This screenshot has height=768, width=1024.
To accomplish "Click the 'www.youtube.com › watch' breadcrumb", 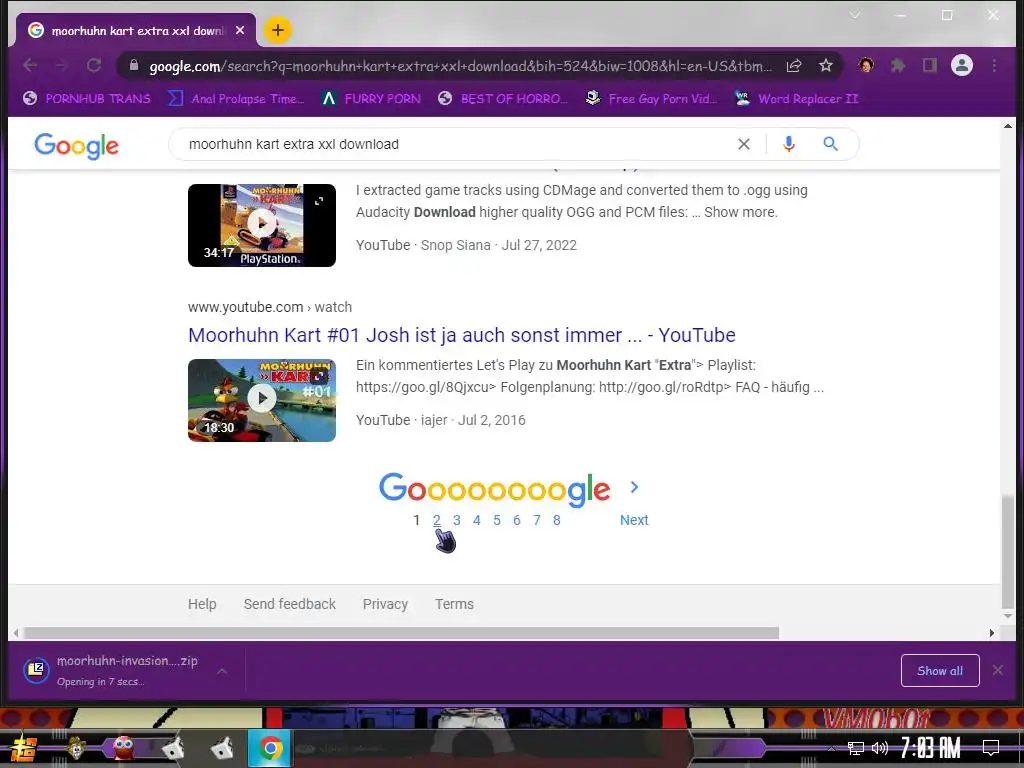I will pos(270,307).
